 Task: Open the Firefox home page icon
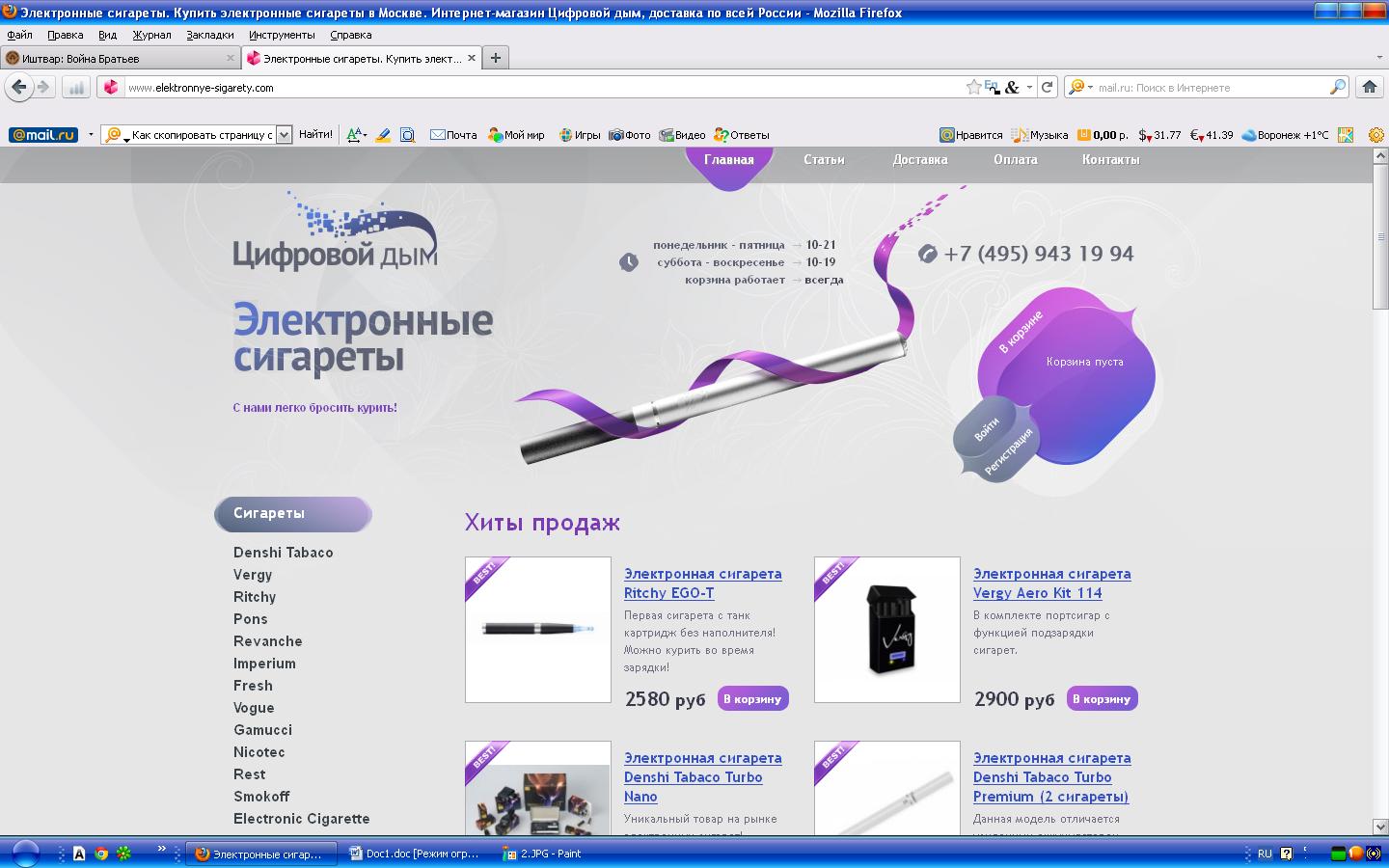tap(1369, 87)
